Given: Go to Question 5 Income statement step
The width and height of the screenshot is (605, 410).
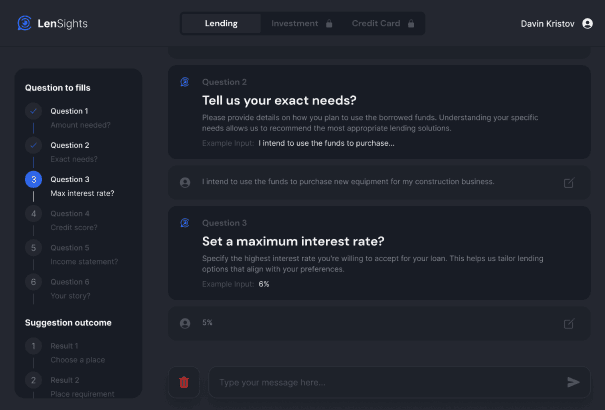Looking at the screenshot, I should coord(33,248).
